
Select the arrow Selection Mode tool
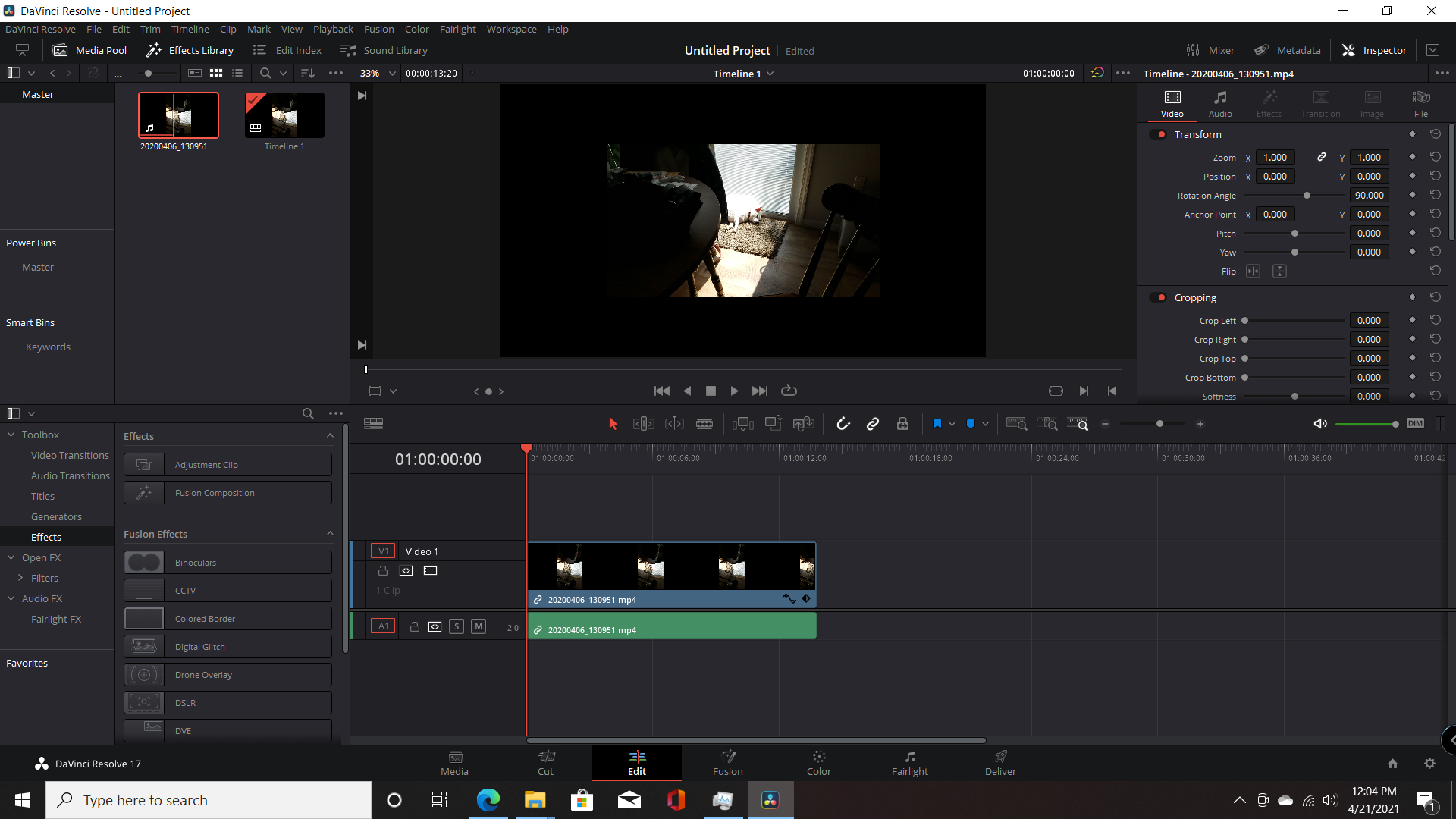tap(613, 424)
